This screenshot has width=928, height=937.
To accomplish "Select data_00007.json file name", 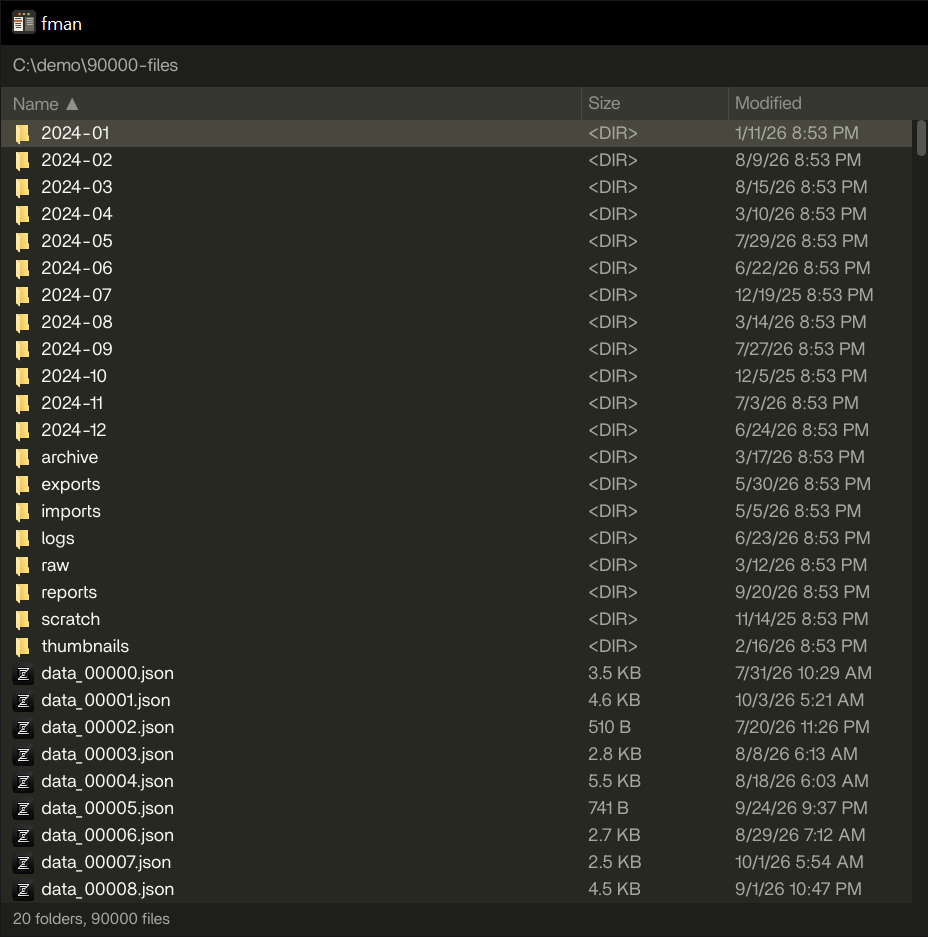I will [x=106, y=862].
